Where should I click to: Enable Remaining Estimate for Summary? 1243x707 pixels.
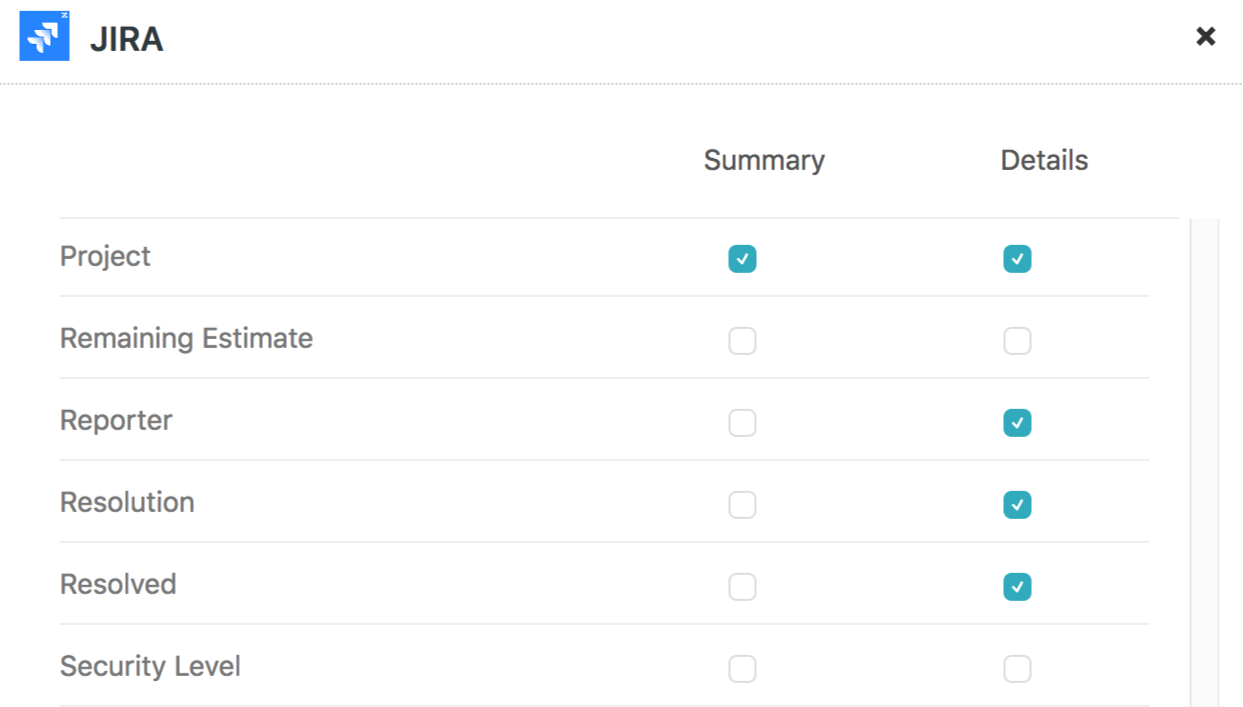(x=742, y=341)
